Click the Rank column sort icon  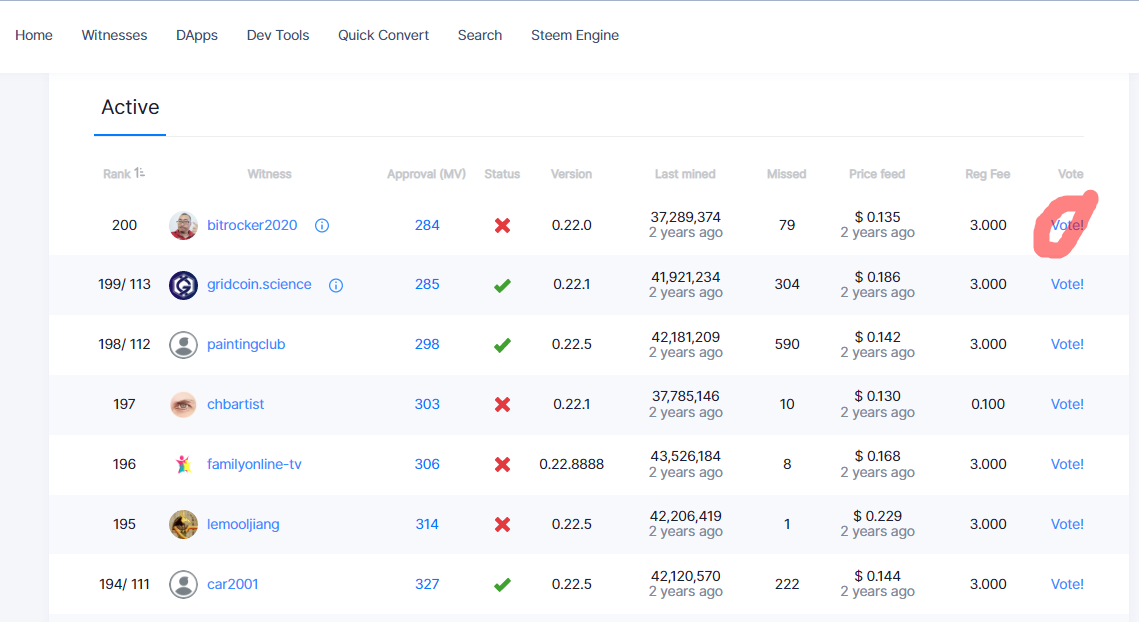pyautogui.click(x=140, y=173)
